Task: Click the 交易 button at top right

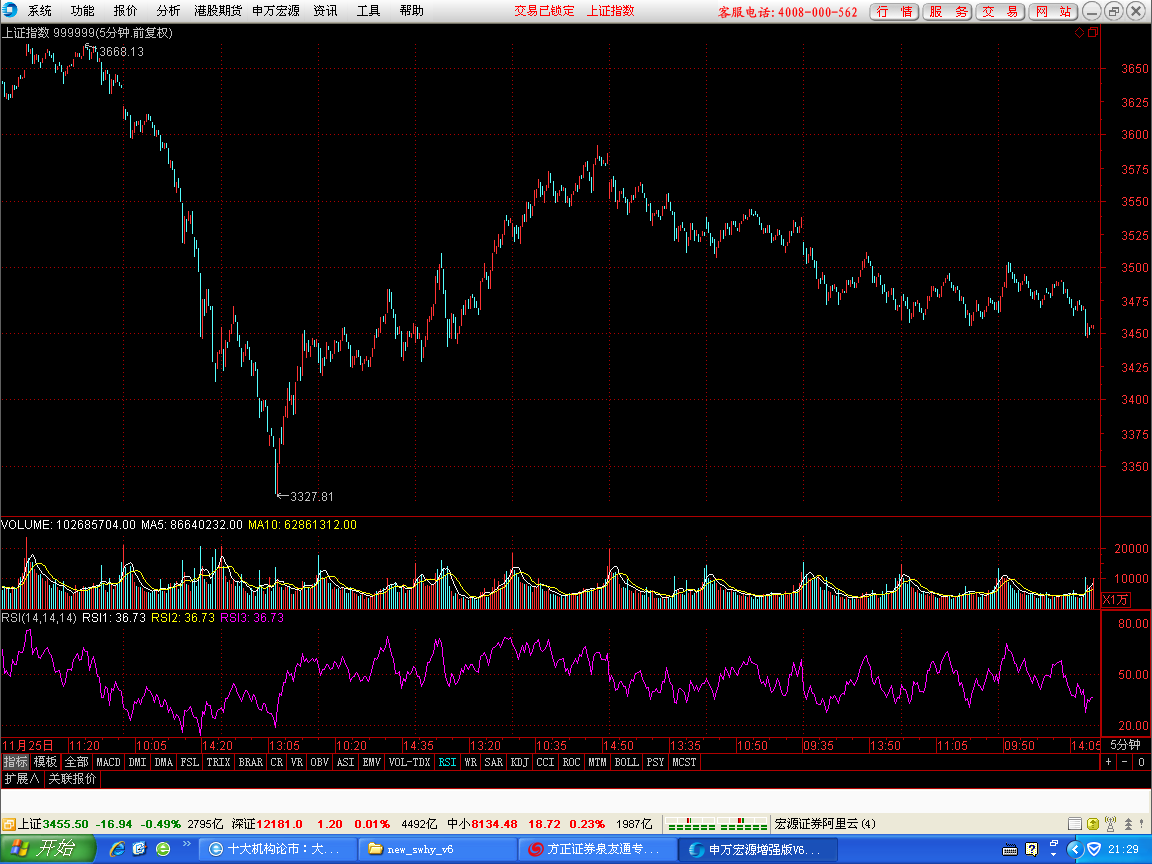Action: point(1000,12)
